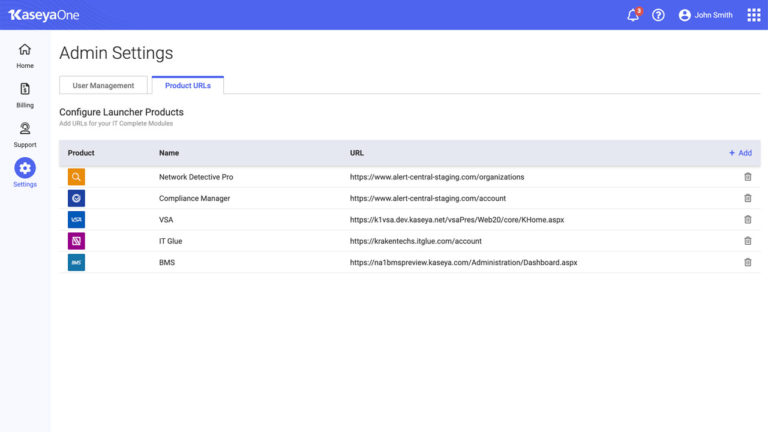Image resolution: width=768 pixels, height=432 pixels.
Task: Click the Configure Launcher Products heading
Action: tap(121, 112)
